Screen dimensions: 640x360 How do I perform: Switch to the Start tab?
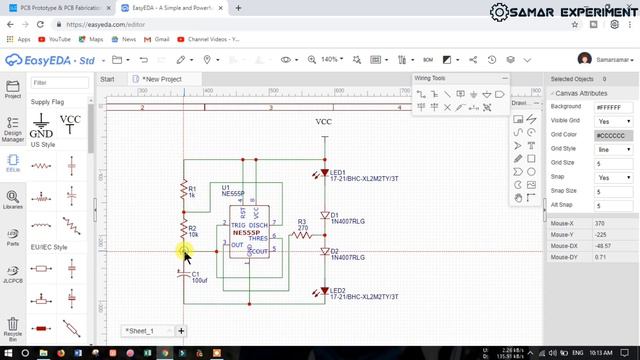(107, 79)
